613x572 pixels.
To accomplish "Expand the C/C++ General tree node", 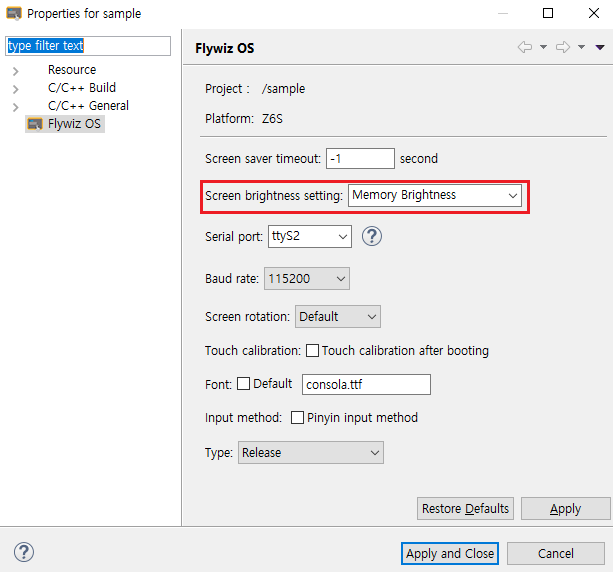I will coord(15,107).
